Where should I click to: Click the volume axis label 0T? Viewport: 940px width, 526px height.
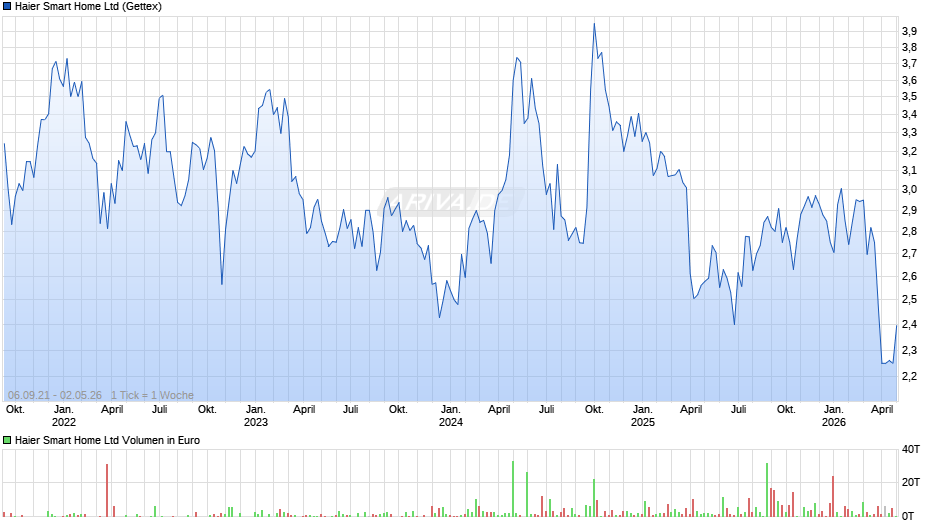908,516
